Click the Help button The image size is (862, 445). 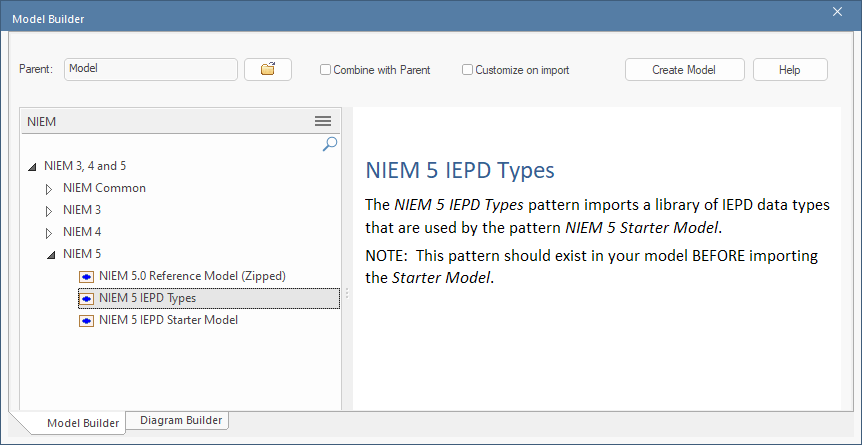(789, 70)
